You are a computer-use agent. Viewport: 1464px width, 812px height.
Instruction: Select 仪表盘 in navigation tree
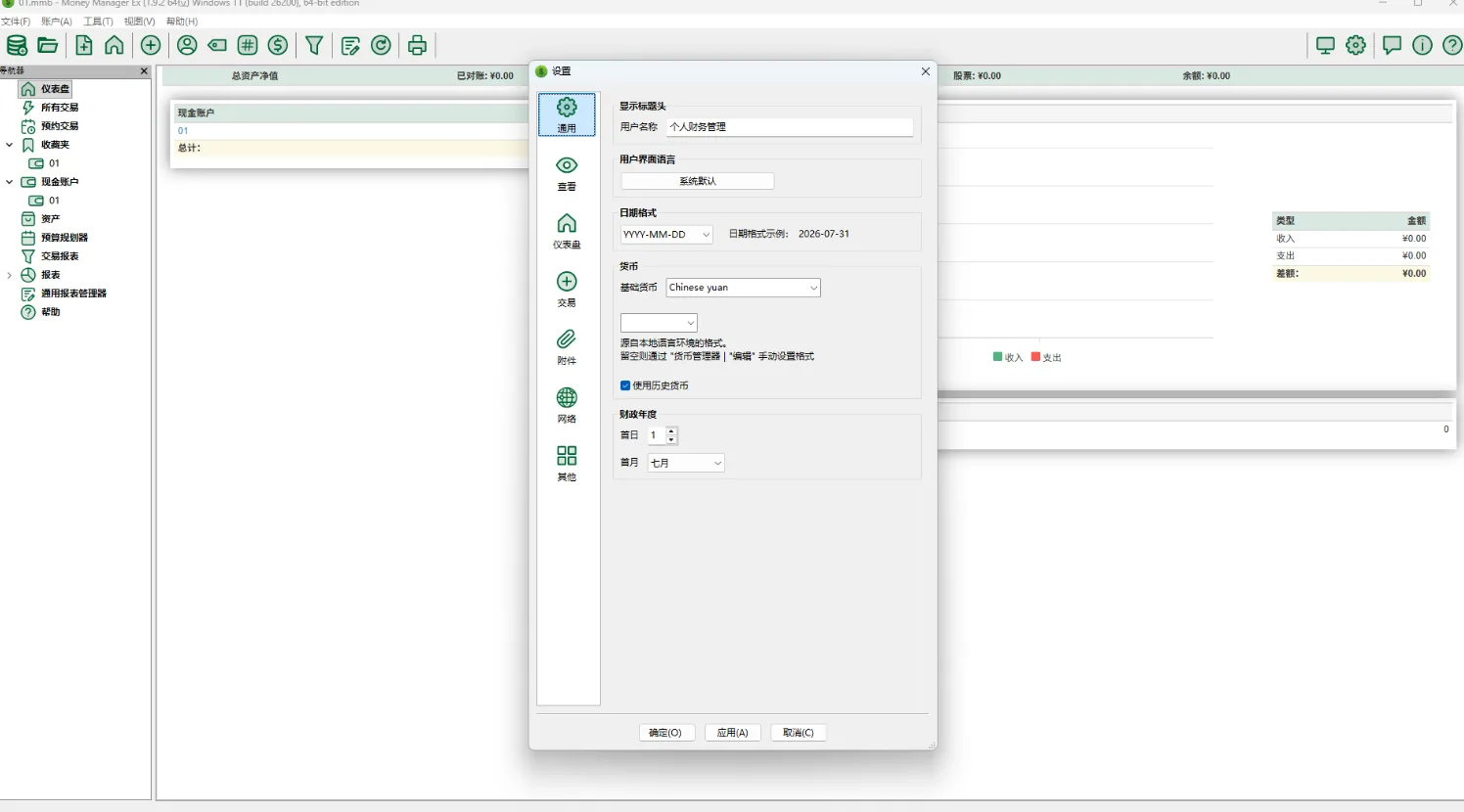tap(55, 89)
